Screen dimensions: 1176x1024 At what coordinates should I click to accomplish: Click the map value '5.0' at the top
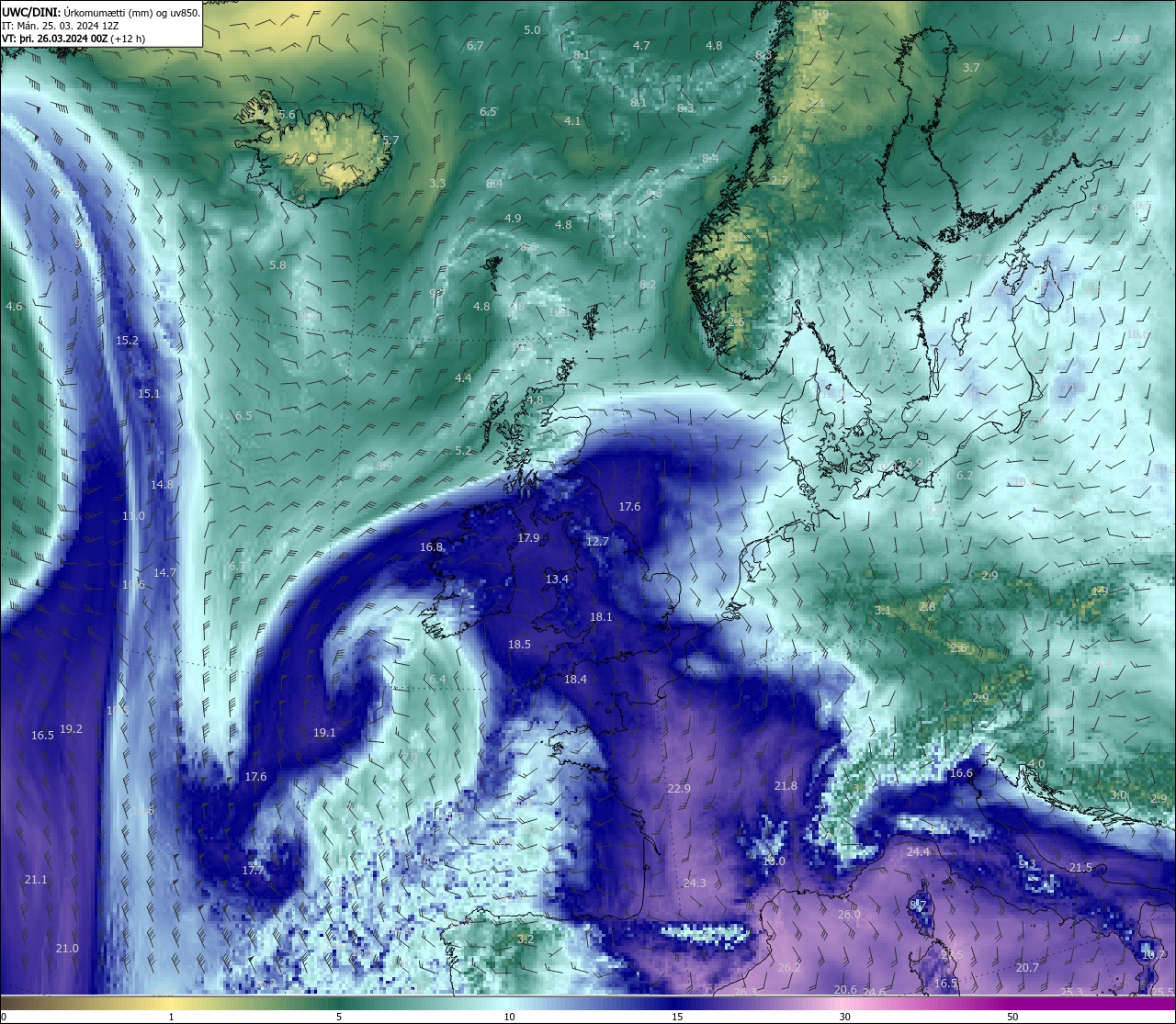point(532,30)
